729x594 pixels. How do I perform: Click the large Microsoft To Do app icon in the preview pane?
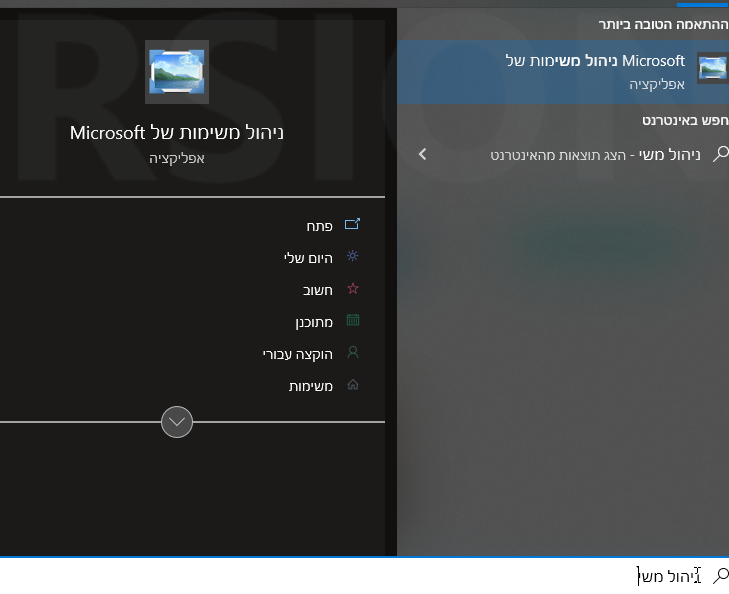(x=177, y=72)
